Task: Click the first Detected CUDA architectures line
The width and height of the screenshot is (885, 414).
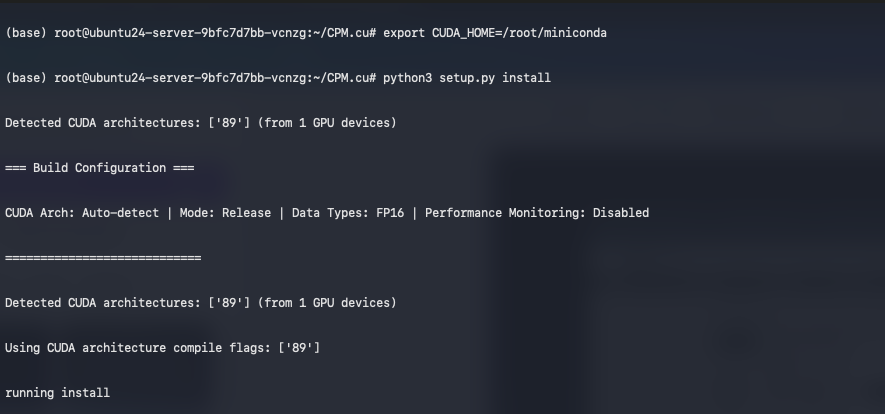Action: 200,123
